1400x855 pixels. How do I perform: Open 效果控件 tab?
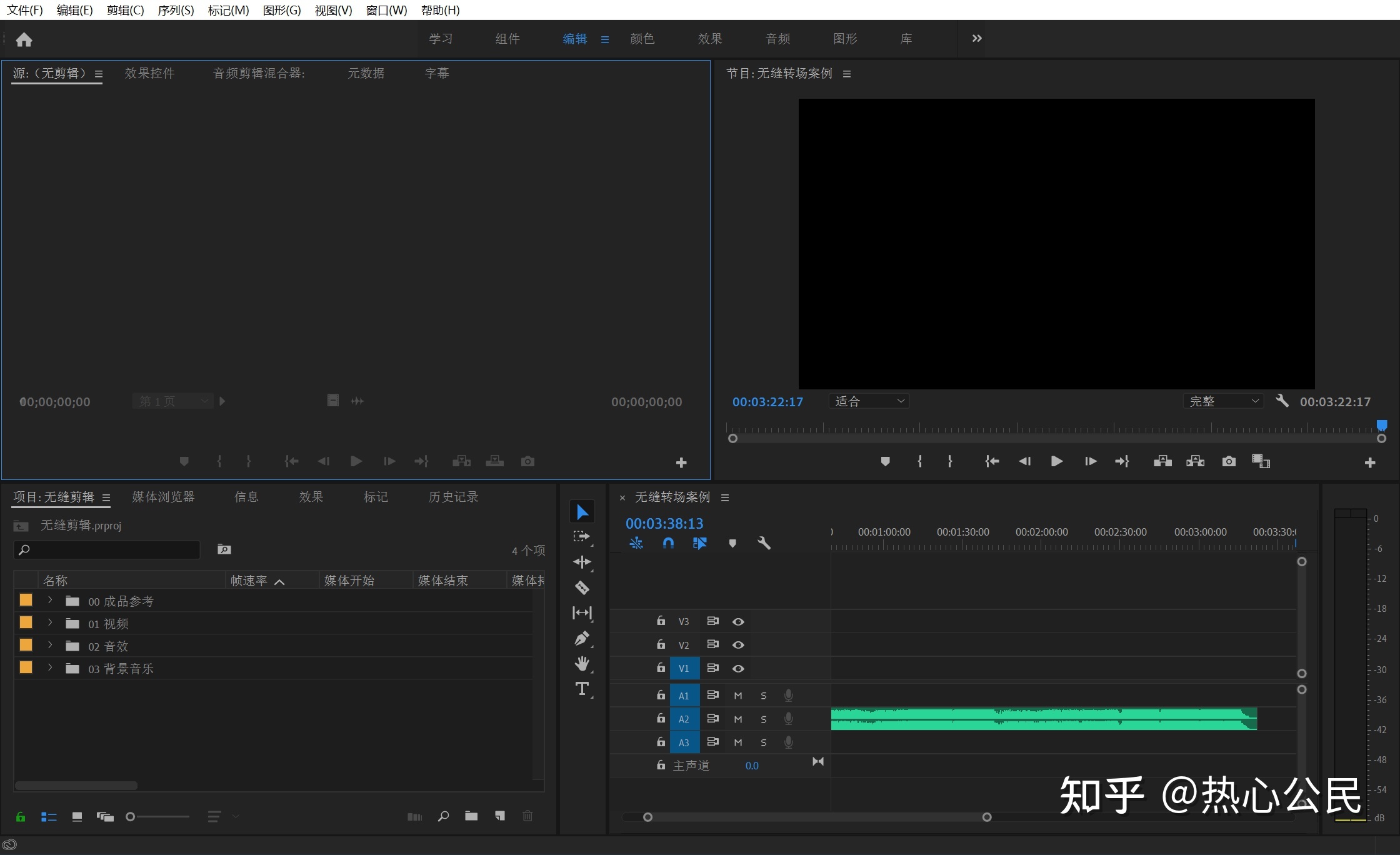pos(149,73)
